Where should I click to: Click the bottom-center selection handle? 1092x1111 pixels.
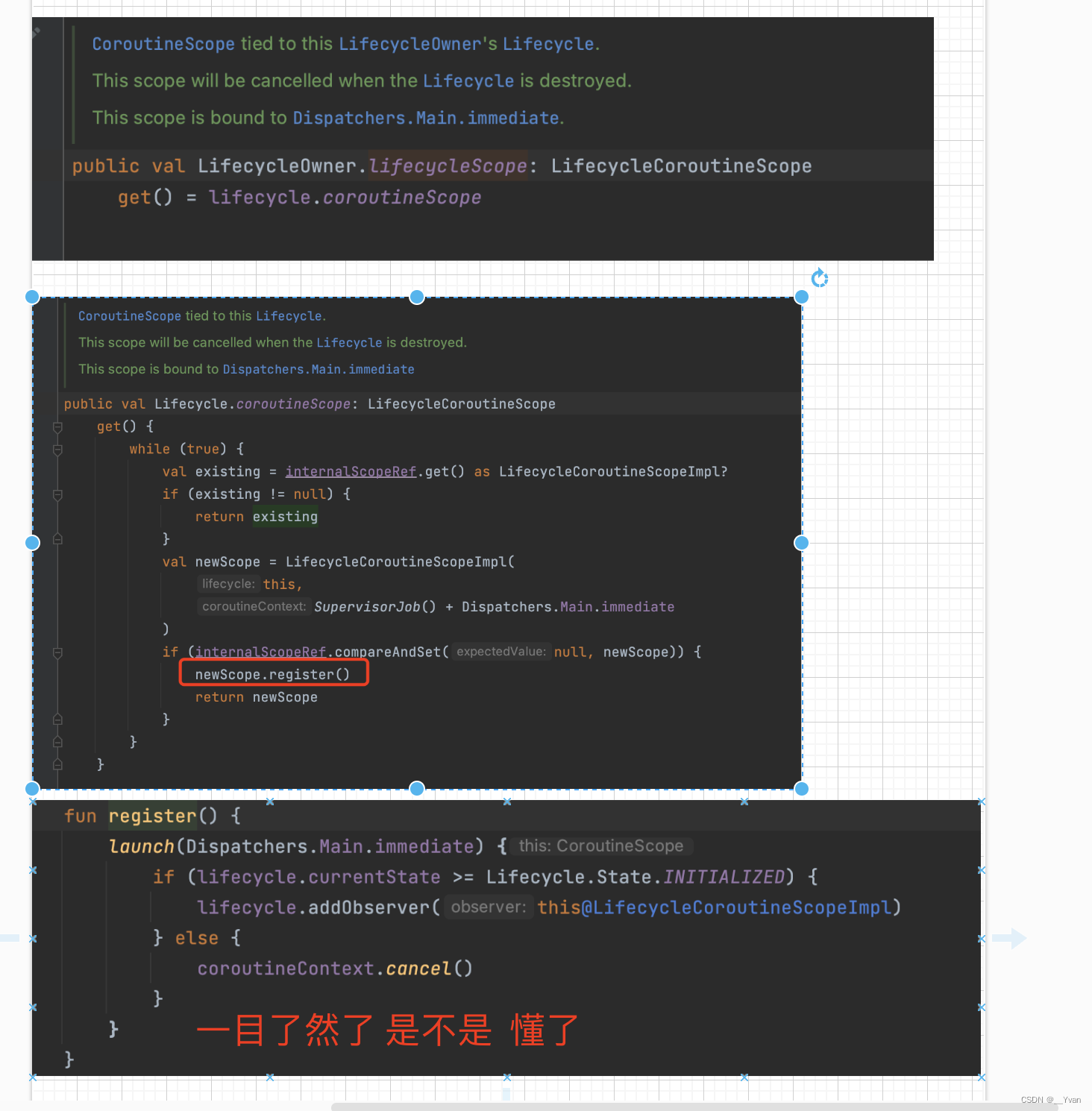417,789
